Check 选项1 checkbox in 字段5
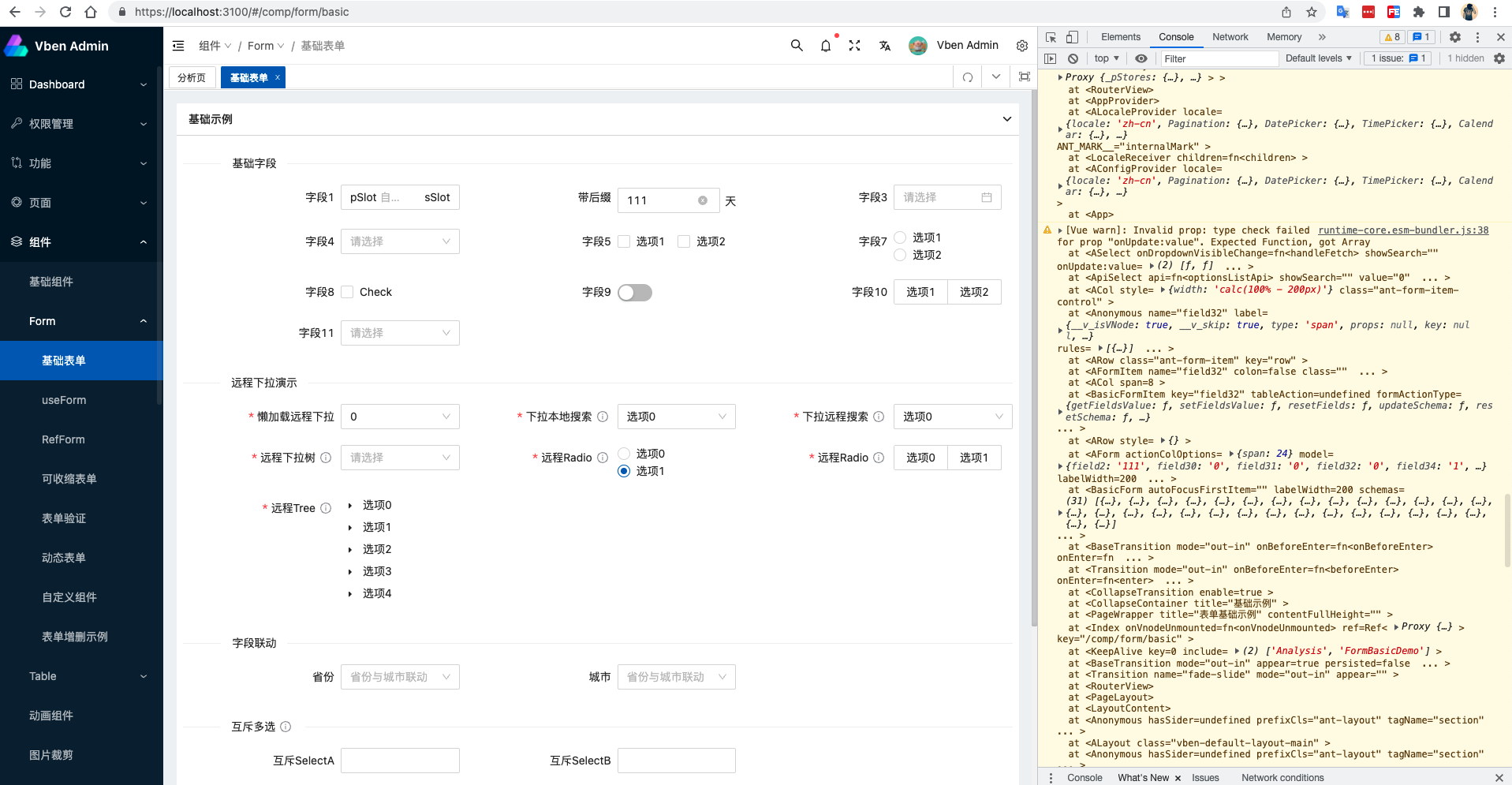 (x=624, y=241)
